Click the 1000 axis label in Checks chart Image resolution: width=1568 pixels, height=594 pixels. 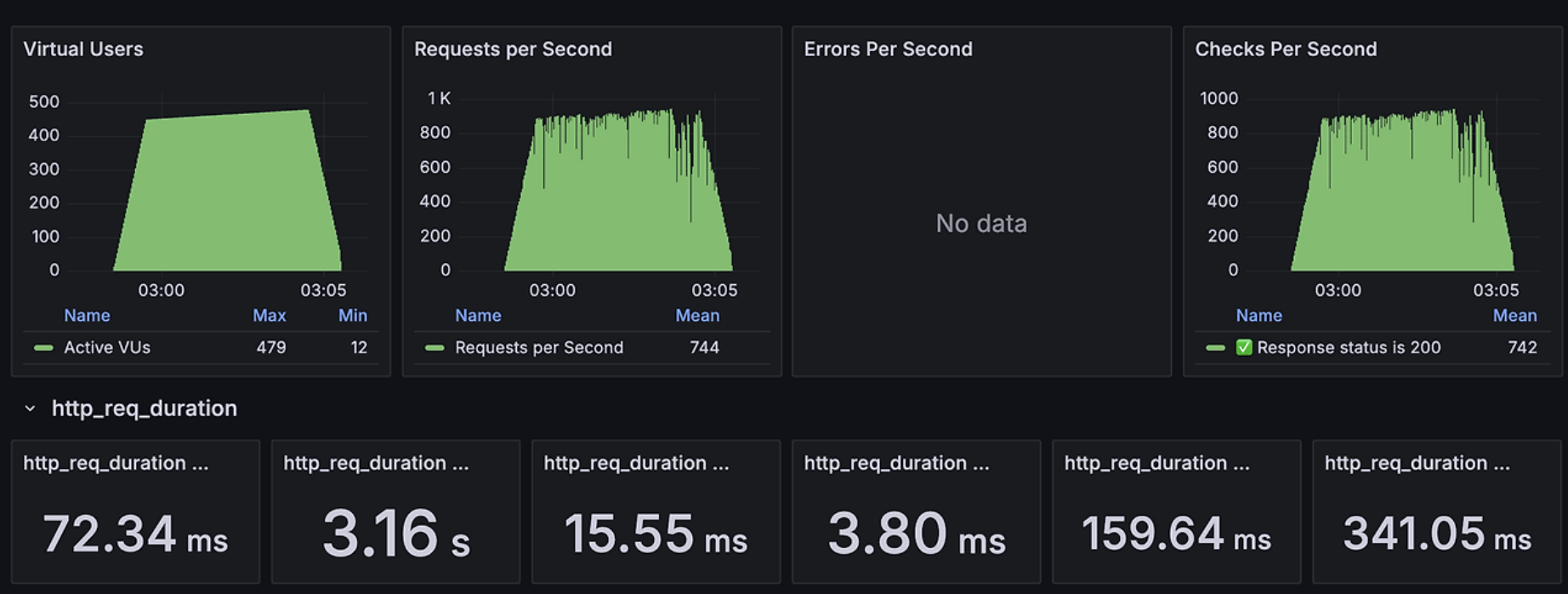click(1219, 99)
